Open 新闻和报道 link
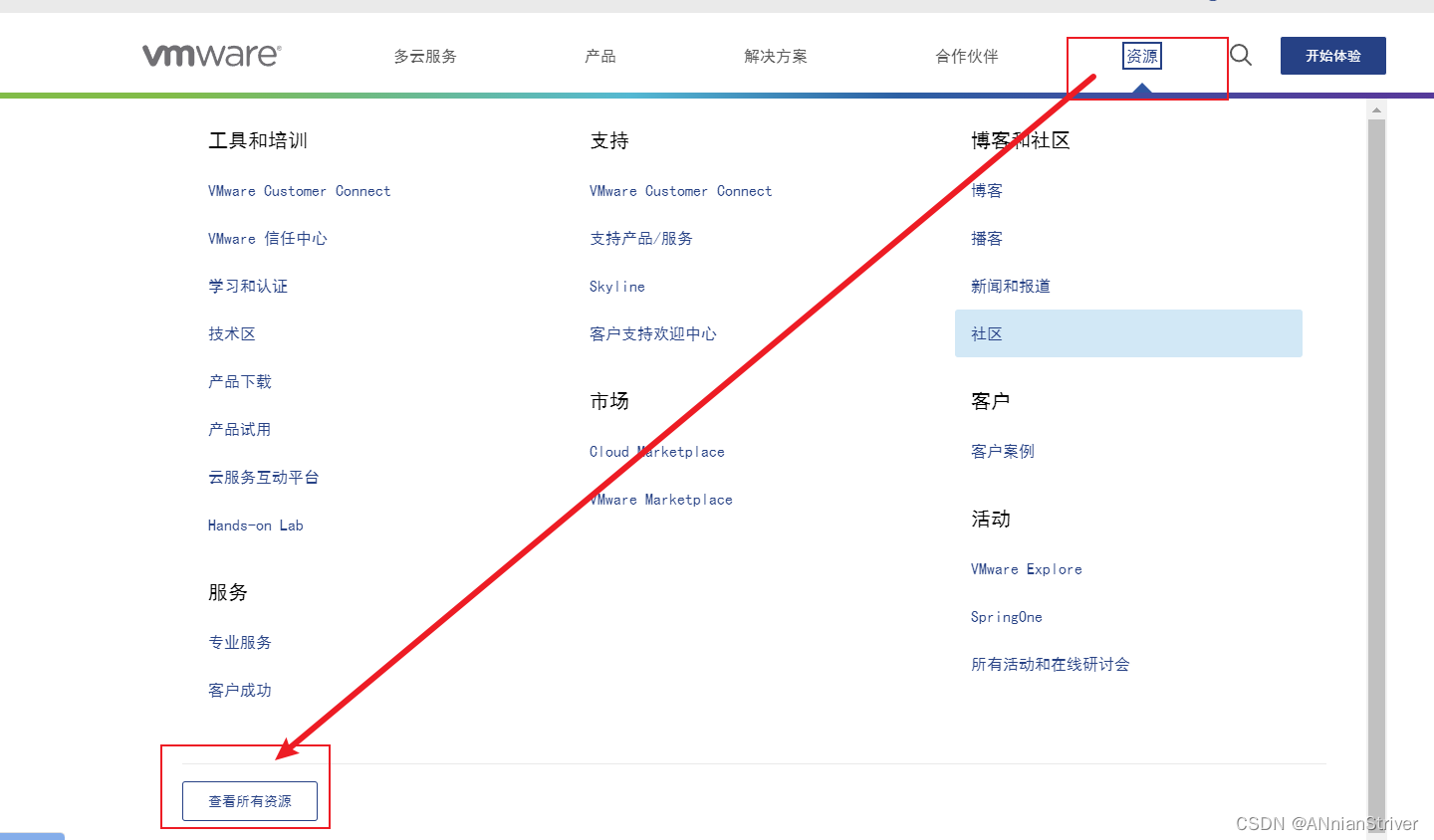This screenshot has width=1434, height=840. click(1011, 287)
